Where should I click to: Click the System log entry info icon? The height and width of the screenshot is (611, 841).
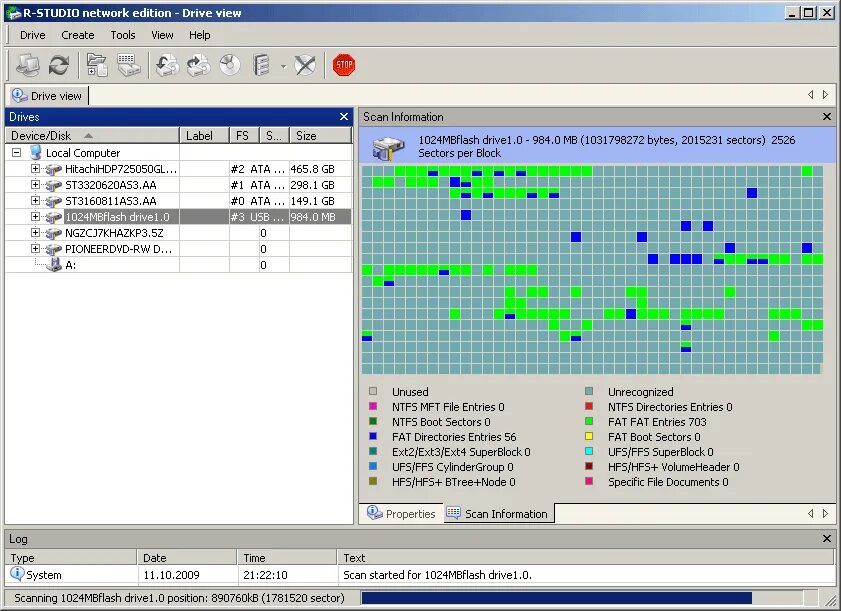[x=17, y=574]
